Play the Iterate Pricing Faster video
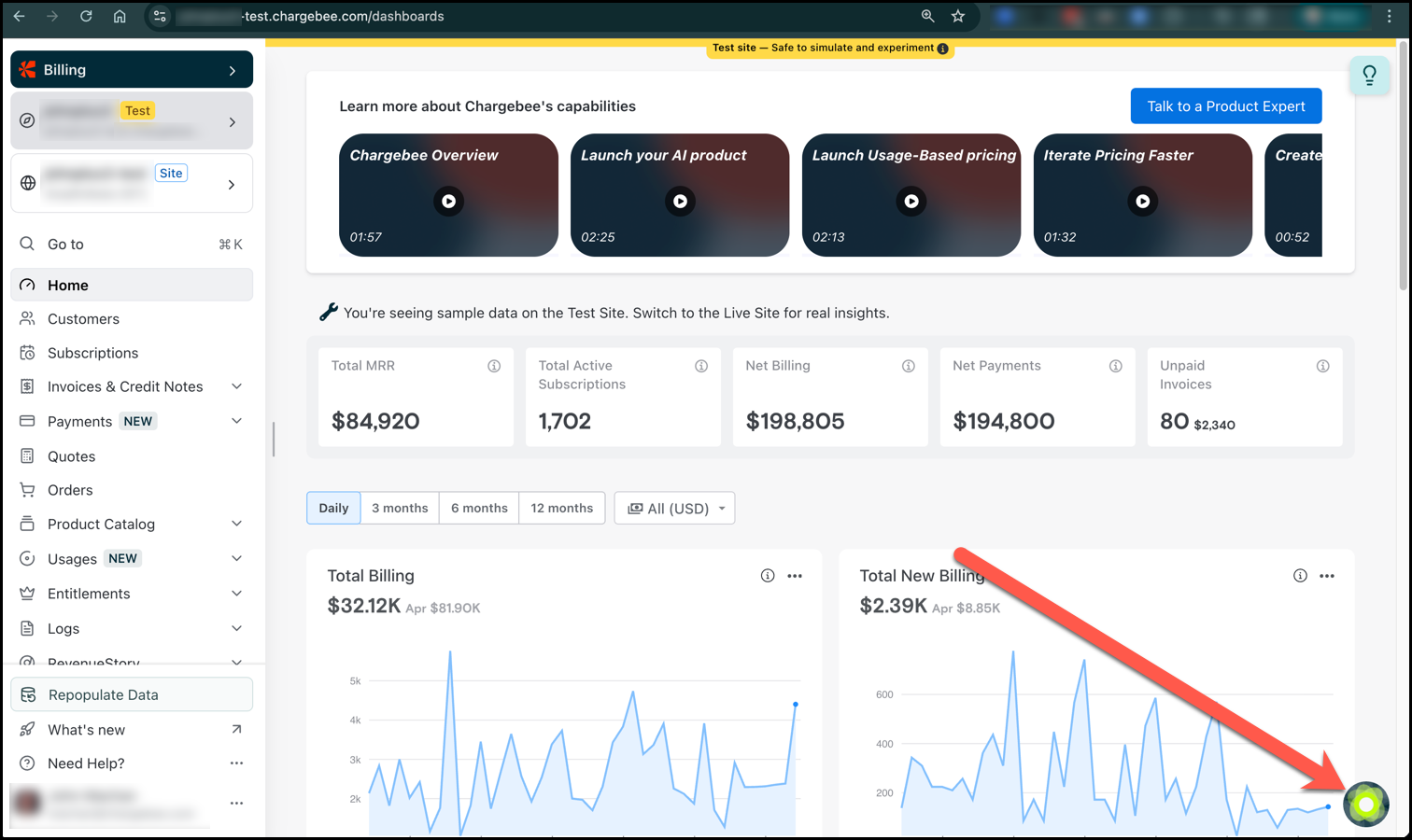Viewport: 1412px width, 840px height. (x=1143, y=201)
